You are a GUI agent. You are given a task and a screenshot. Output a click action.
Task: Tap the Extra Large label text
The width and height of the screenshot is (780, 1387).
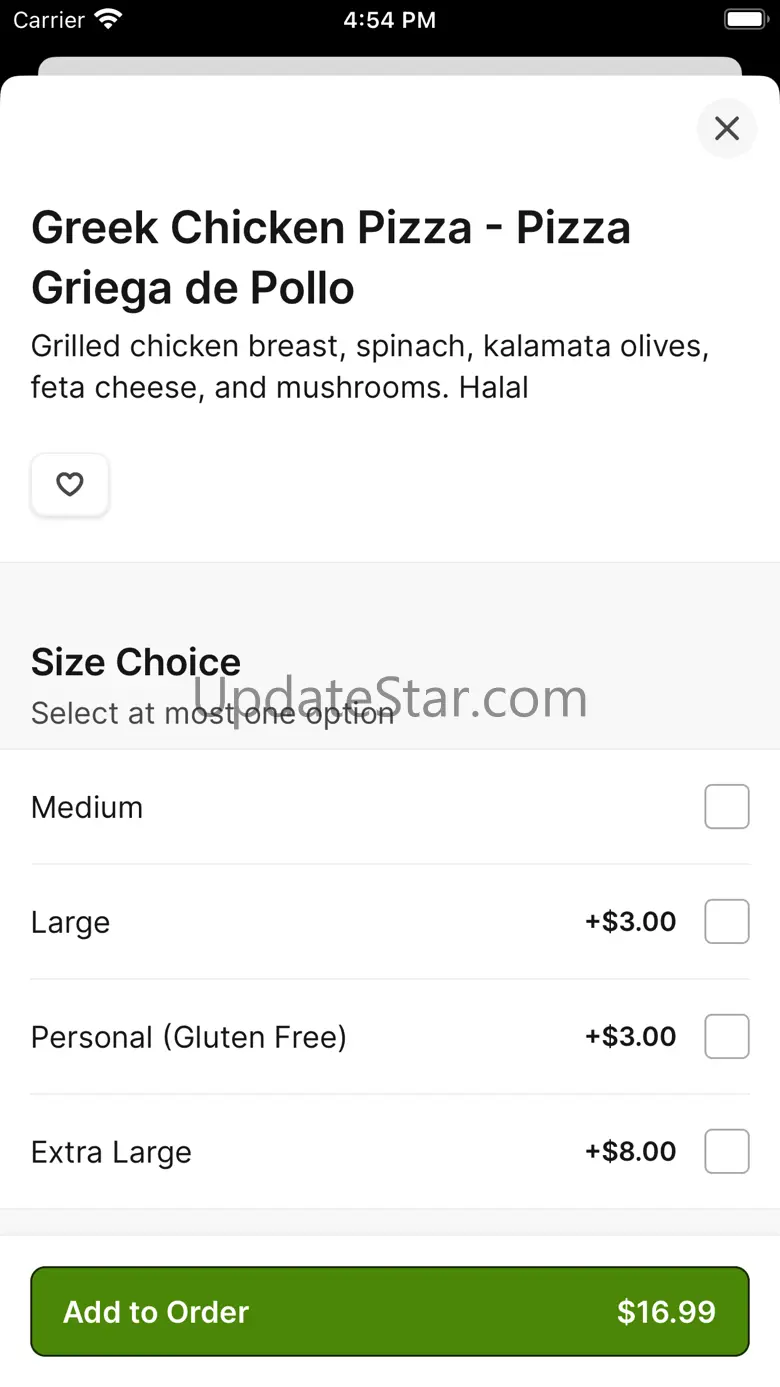click(x=111, y=1152)
